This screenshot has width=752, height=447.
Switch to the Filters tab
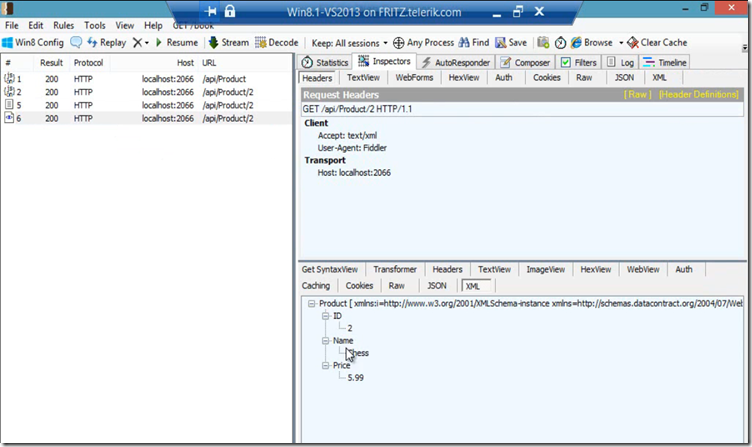click(x=579, y=62)
